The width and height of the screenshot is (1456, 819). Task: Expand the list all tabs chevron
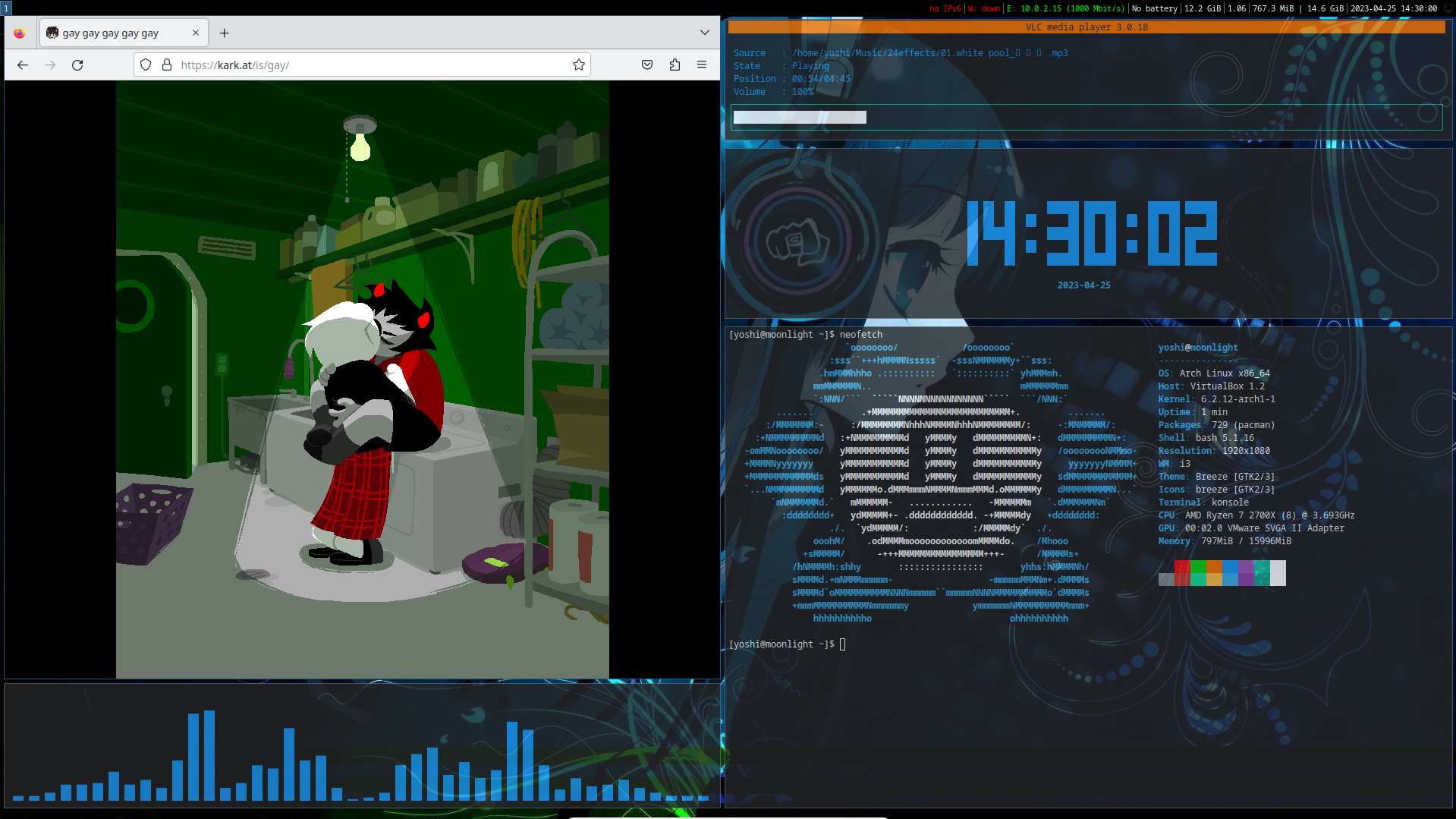tap(705, 33)
